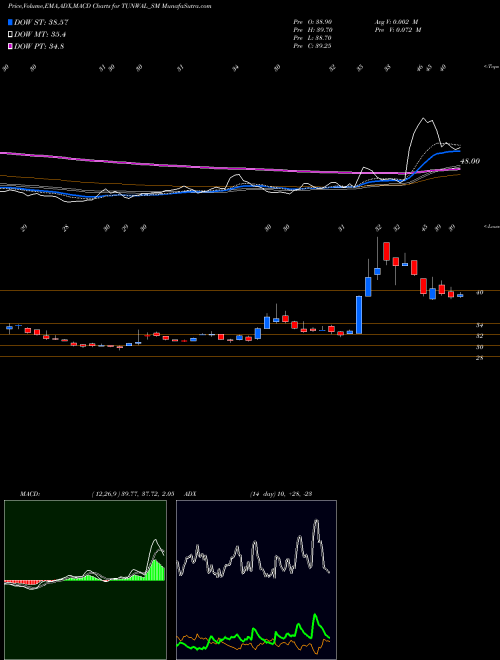Click the MACD histogram chart thumbnail
The width and height of the screenshot is (500, 660).
[85, 580]
